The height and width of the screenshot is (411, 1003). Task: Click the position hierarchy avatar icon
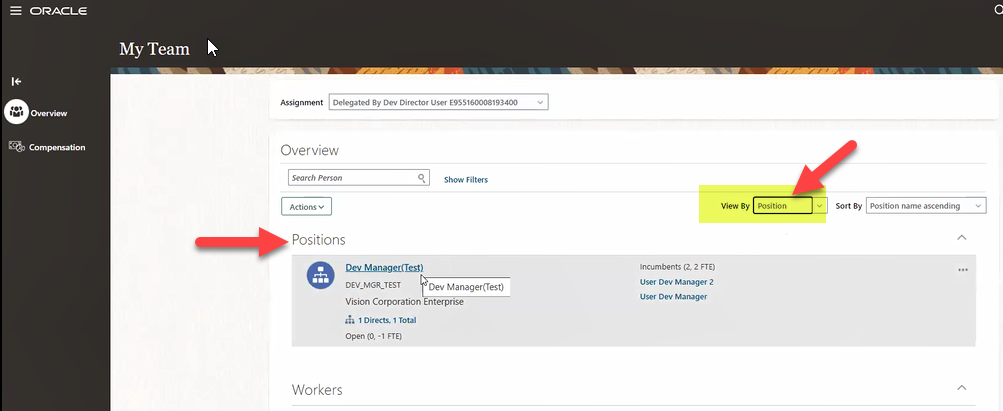[320, 276]
